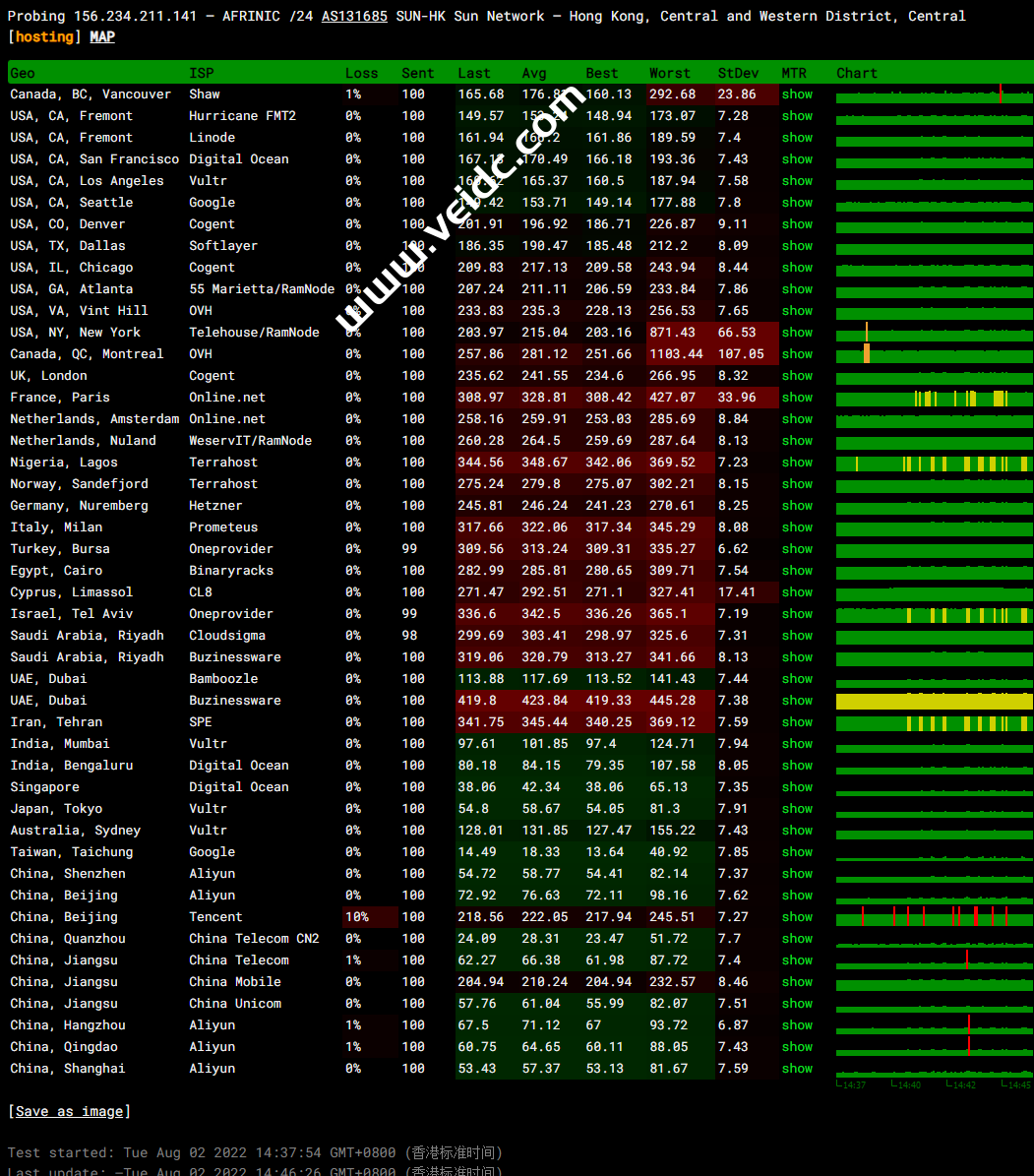Viewport: 1034px width, 1176px height.
Task: Click the Best column header
Action: (602, 74)
